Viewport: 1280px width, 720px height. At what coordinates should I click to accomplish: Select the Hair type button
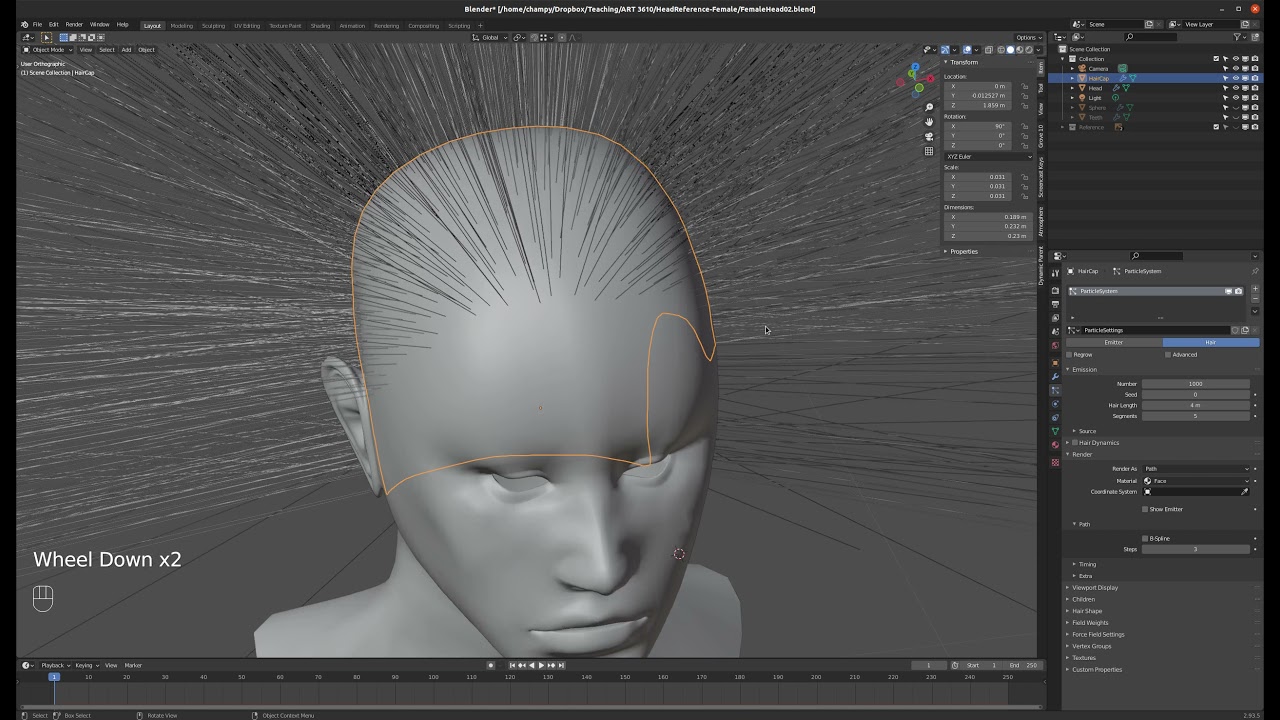click(1210, 342)
